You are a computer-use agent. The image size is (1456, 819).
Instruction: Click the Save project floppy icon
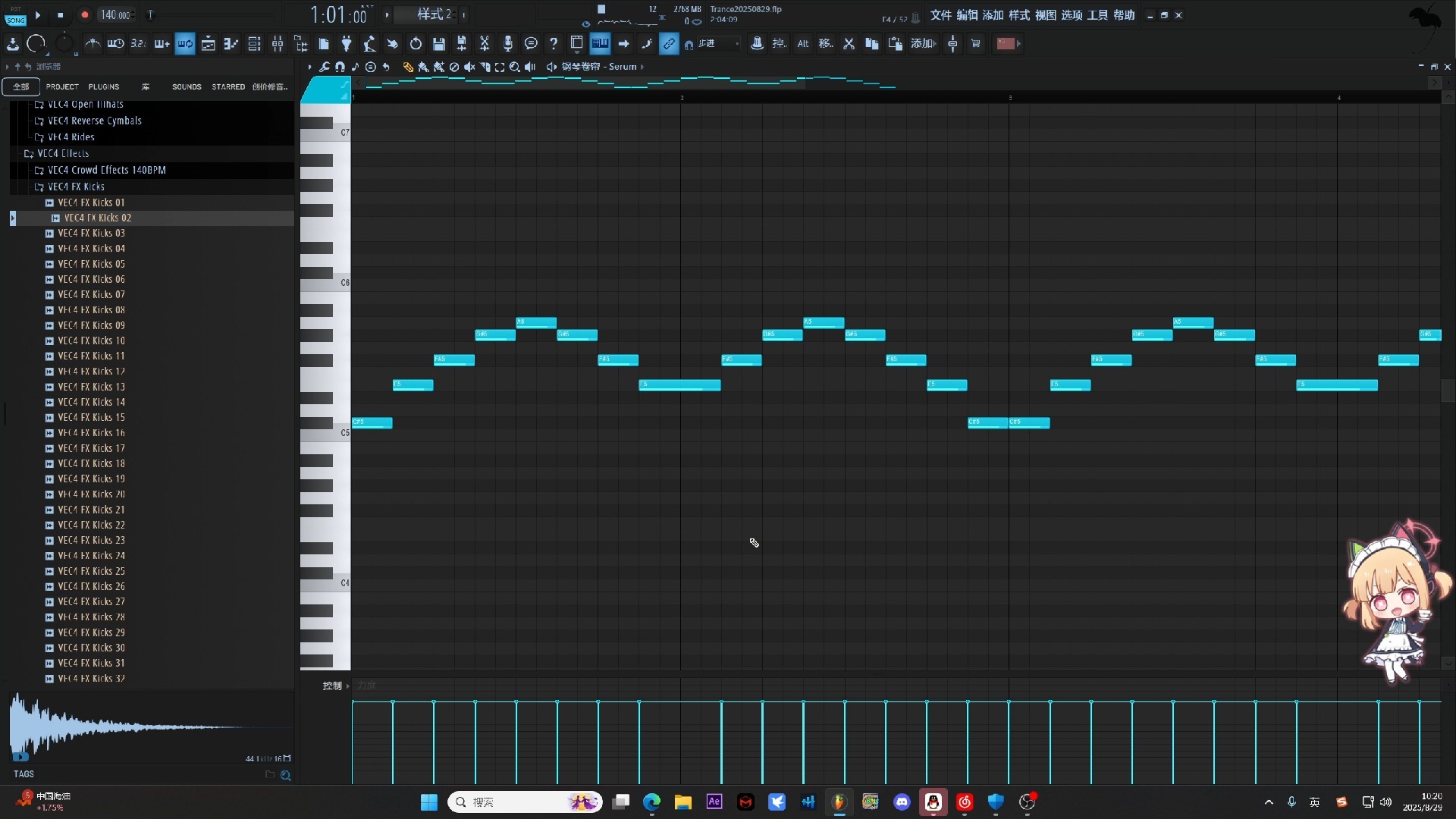438,44
